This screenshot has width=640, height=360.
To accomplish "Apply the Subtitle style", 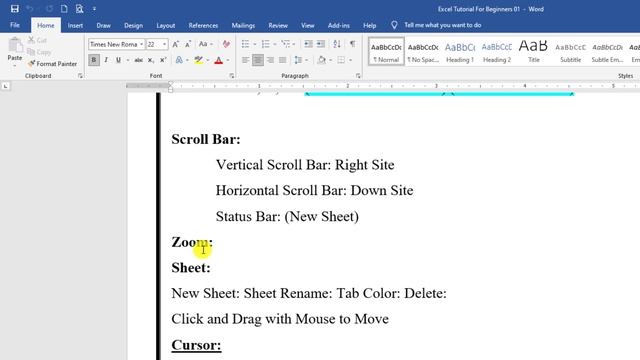I will 570,52.
